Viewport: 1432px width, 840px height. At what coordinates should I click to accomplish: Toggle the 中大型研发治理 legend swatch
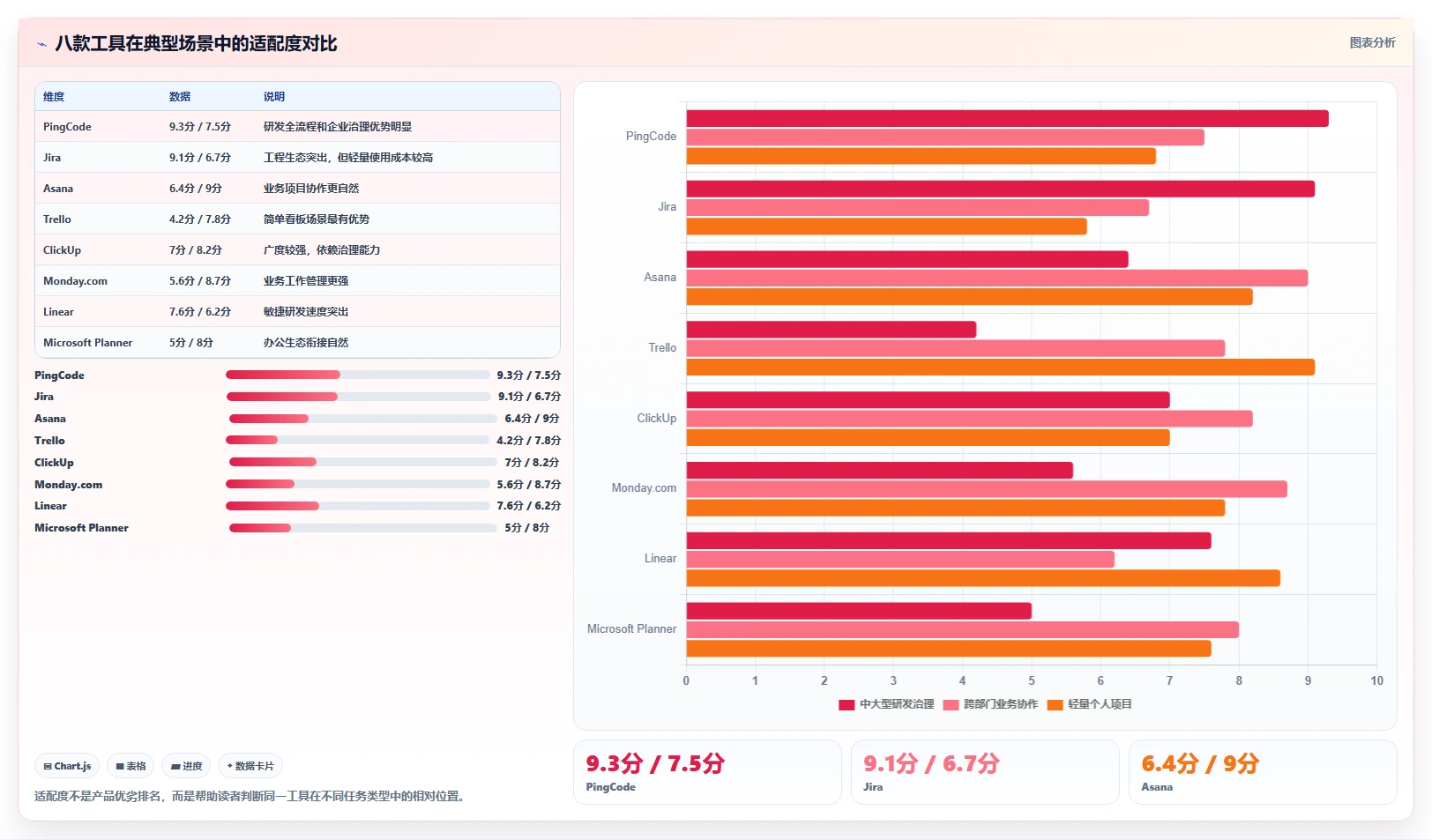(847, 704)
